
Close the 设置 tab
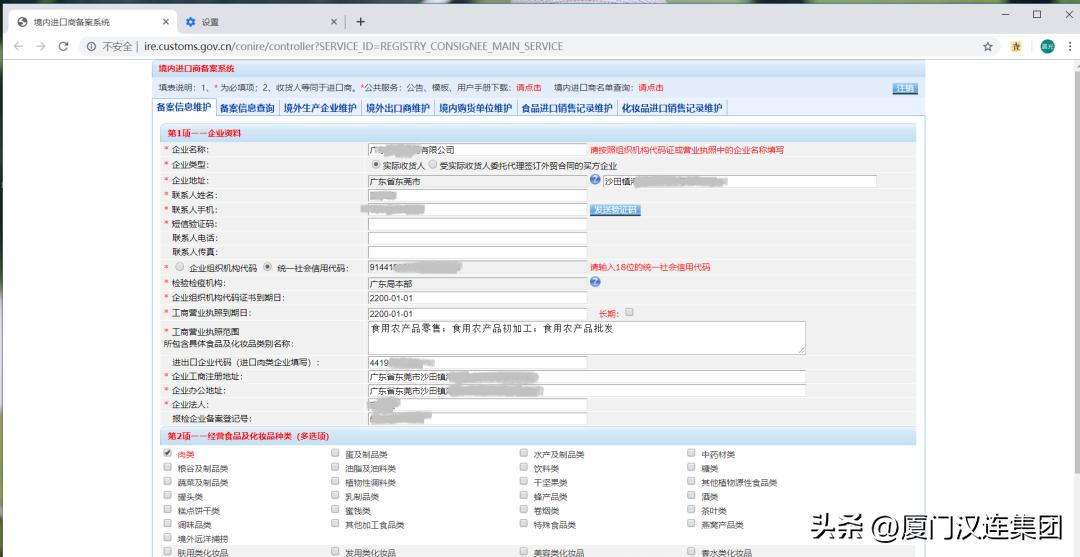334,22
